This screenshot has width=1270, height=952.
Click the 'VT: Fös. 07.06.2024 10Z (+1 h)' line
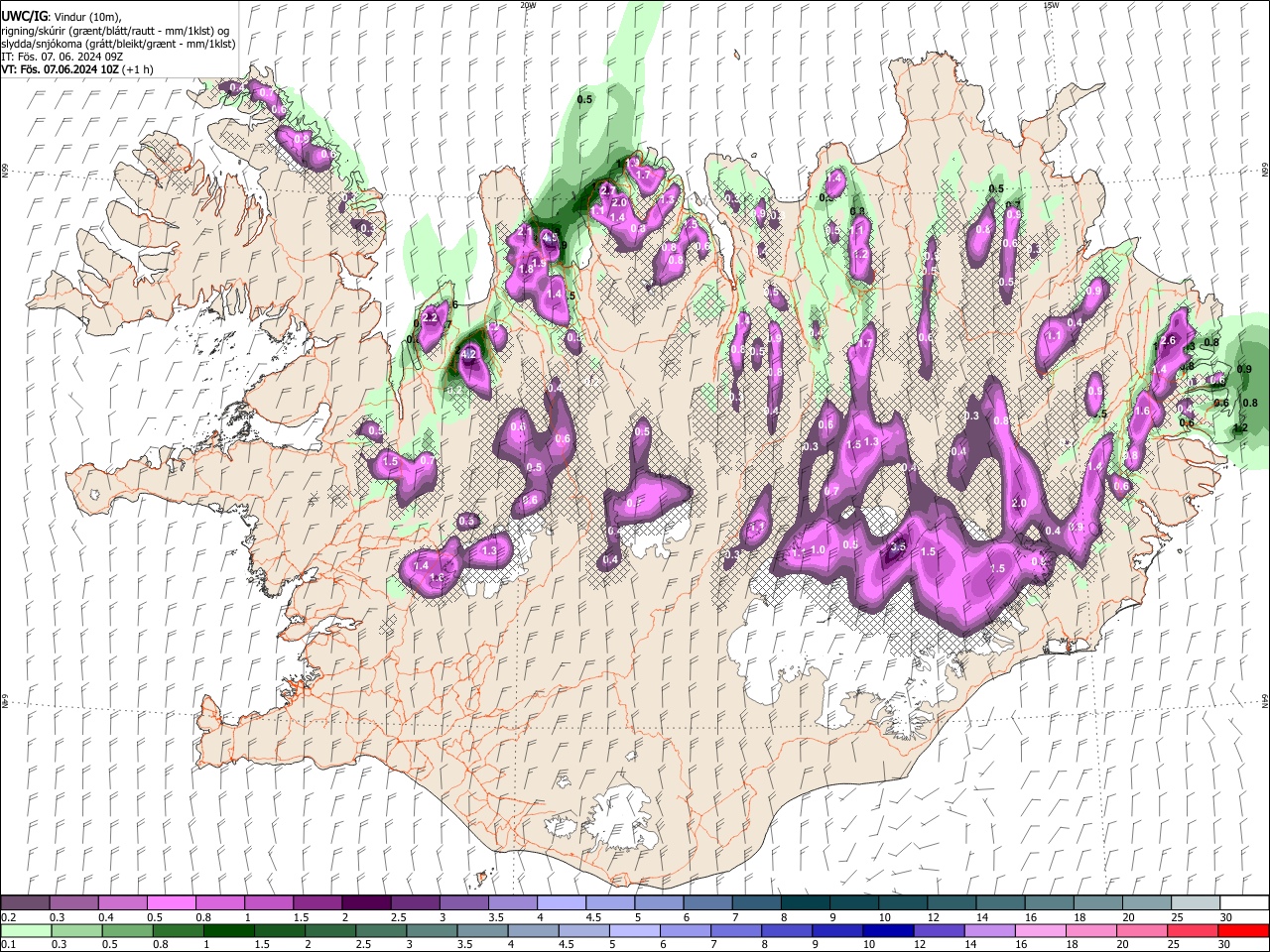tap(77, 69)
